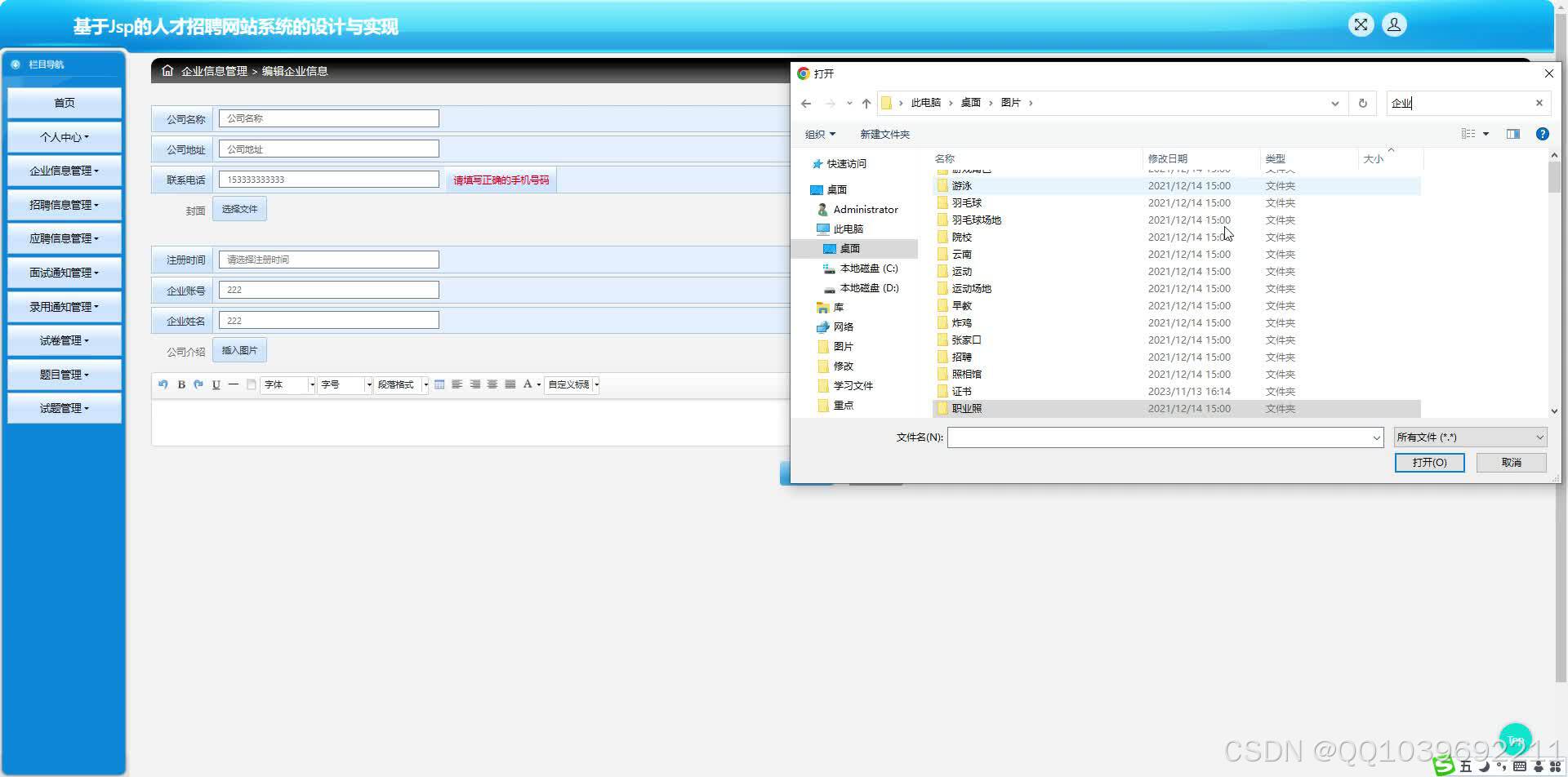Click the IME toolbox grid icon
Screen dimensions: 1568x777
1556,766
